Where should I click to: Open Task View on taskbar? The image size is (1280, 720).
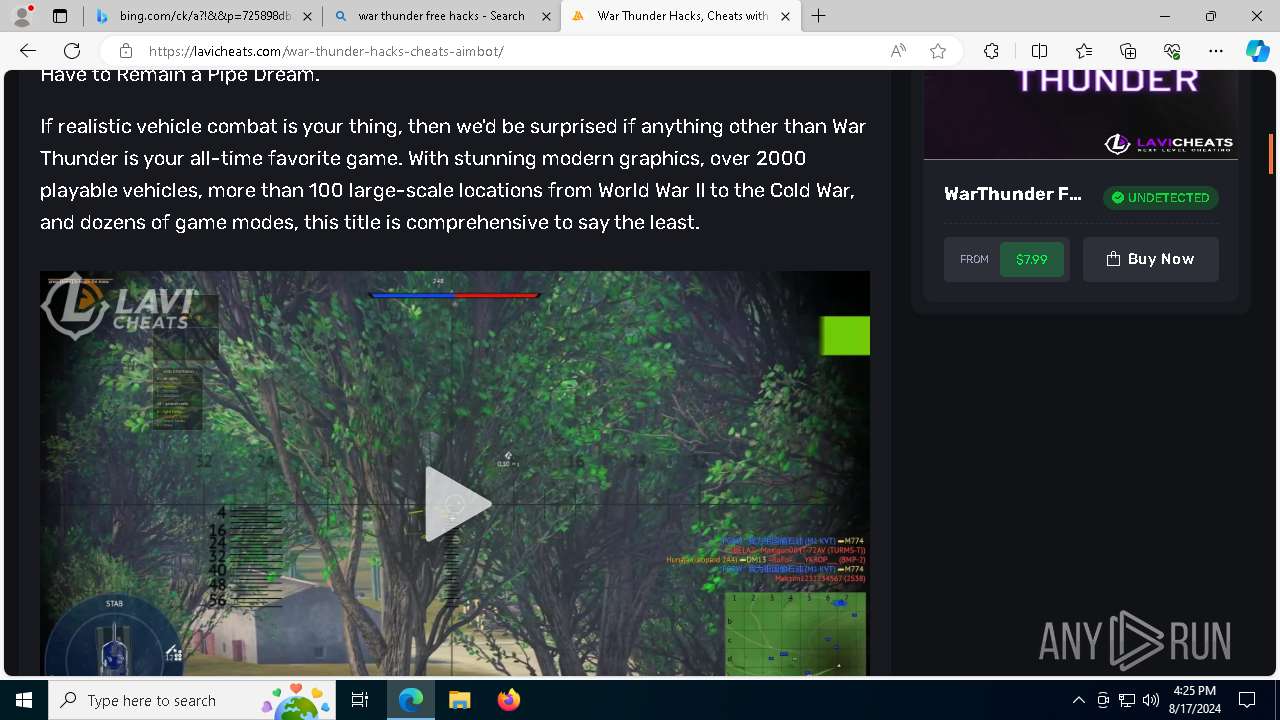tap(360, 700)
